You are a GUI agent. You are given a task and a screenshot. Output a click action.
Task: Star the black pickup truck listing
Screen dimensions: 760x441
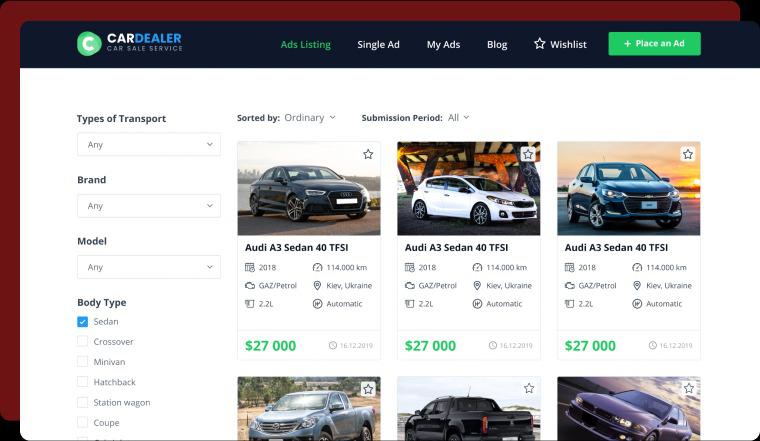529,388
